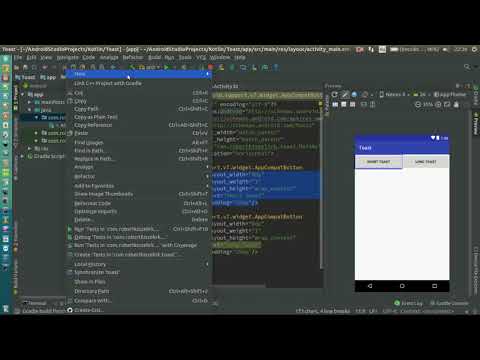Open the New submenu in context menu
480x360 pixels.
click(x=138, y=74)
